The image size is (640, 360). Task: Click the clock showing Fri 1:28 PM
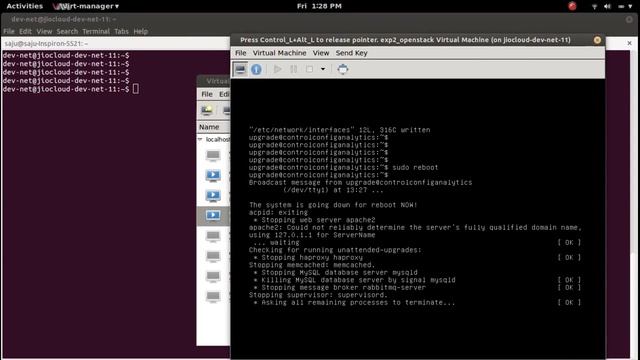click(319, 6)
